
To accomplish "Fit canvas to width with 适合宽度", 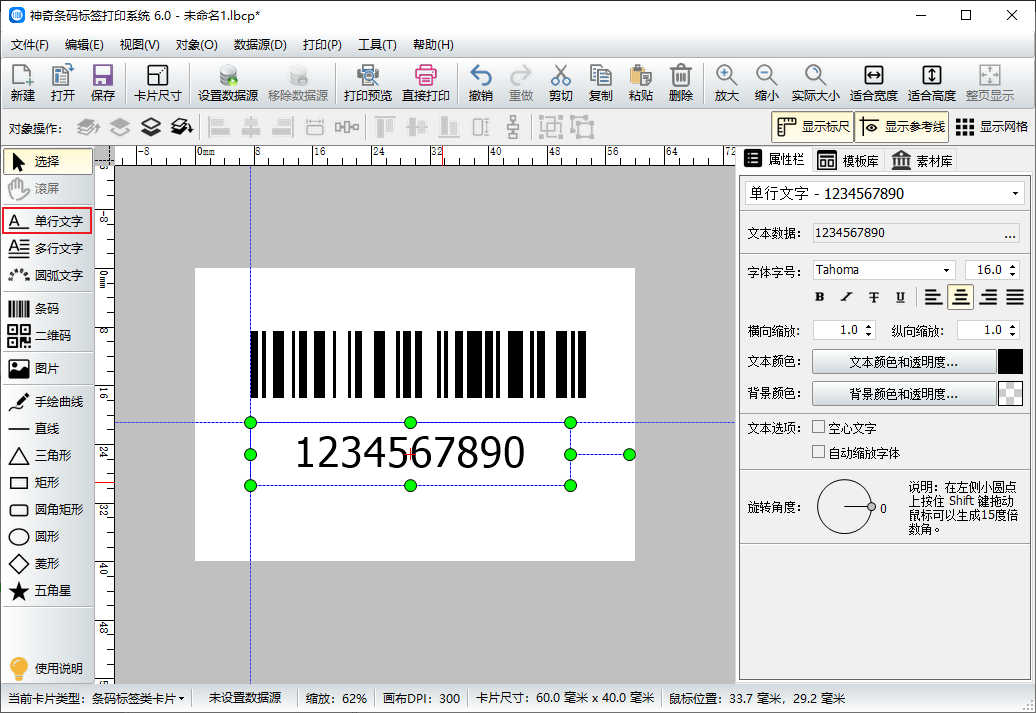I will pos(873,83).
